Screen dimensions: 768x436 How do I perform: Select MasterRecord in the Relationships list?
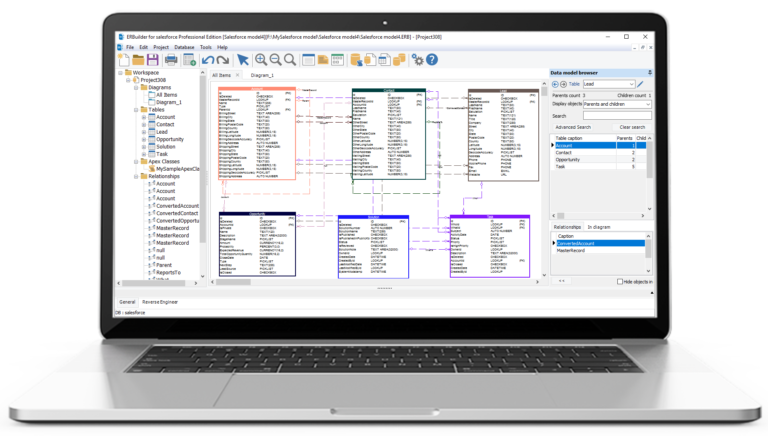(600, 250)
